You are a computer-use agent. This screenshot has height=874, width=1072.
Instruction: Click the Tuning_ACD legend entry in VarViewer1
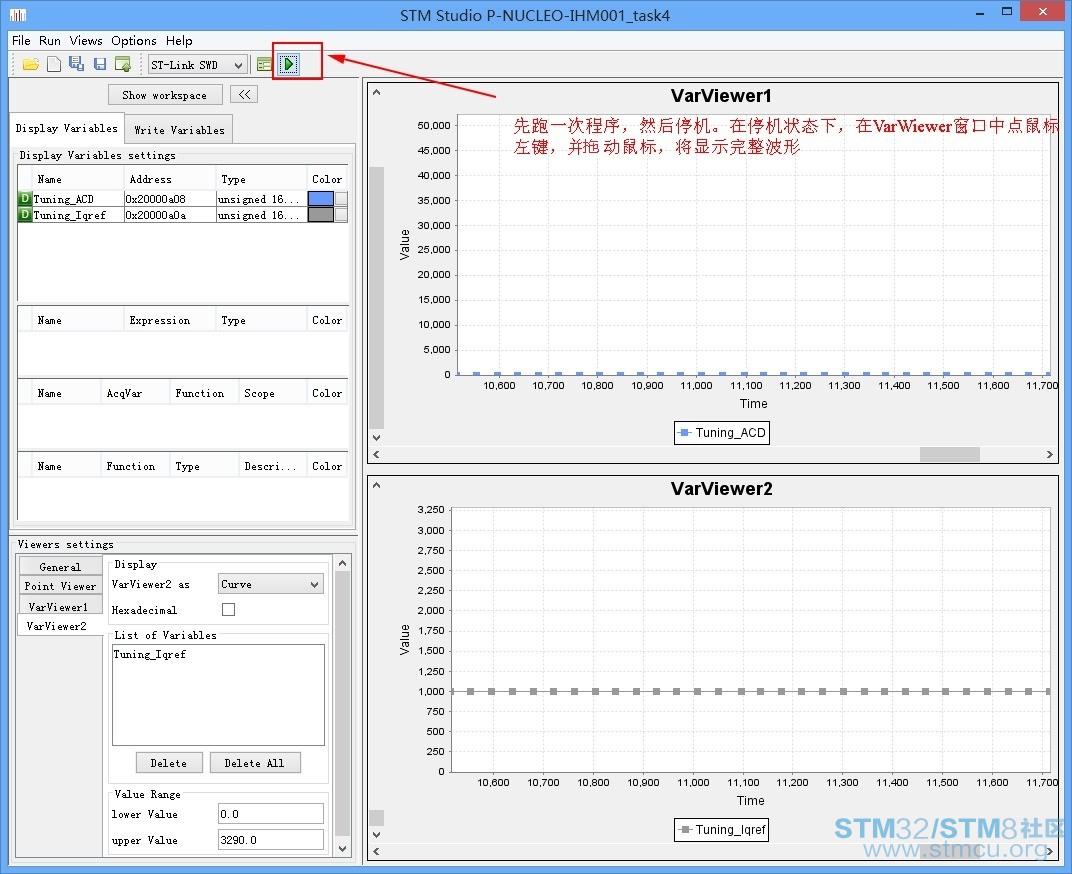[722, 432]
